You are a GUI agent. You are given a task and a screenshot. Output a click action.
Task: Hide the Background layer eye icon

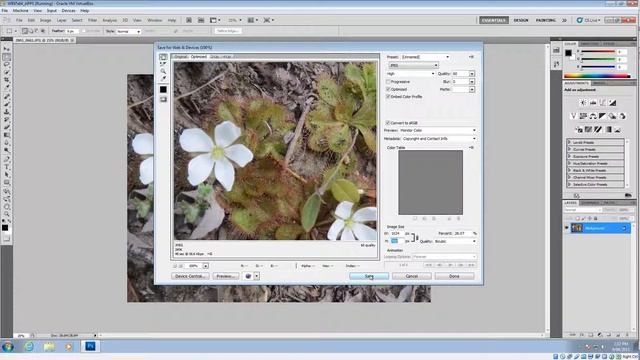click(567, 228)
